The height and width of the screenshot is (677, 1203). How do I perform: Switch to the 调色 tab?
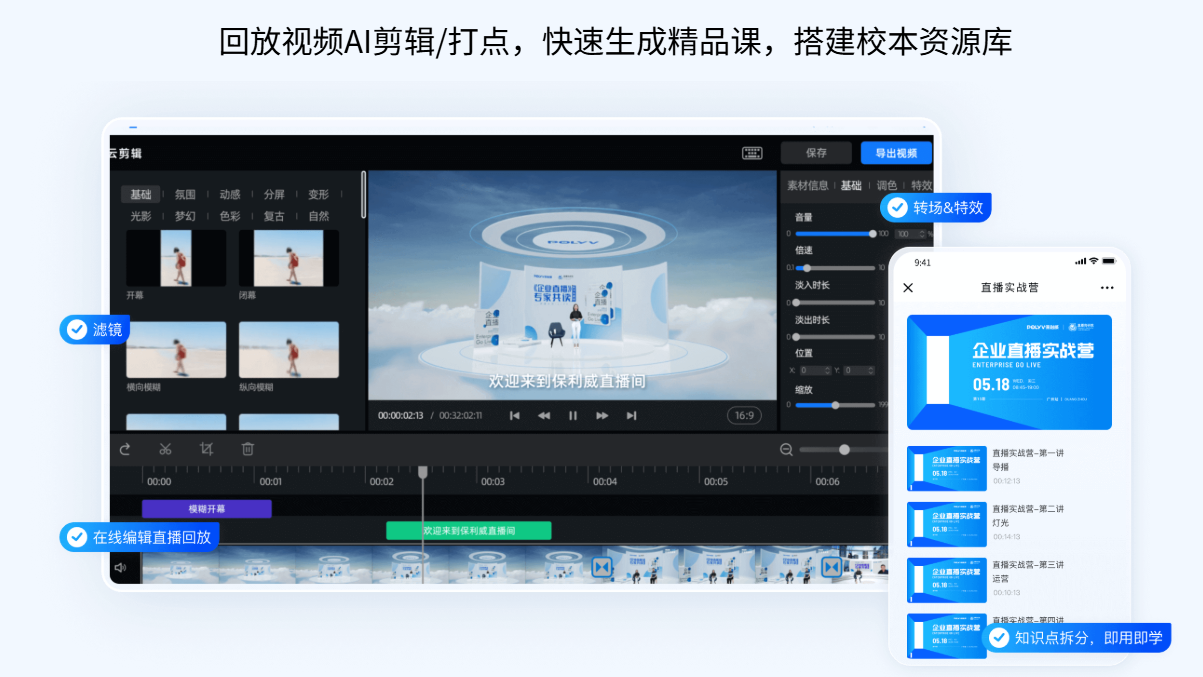(x=886, y=185)
